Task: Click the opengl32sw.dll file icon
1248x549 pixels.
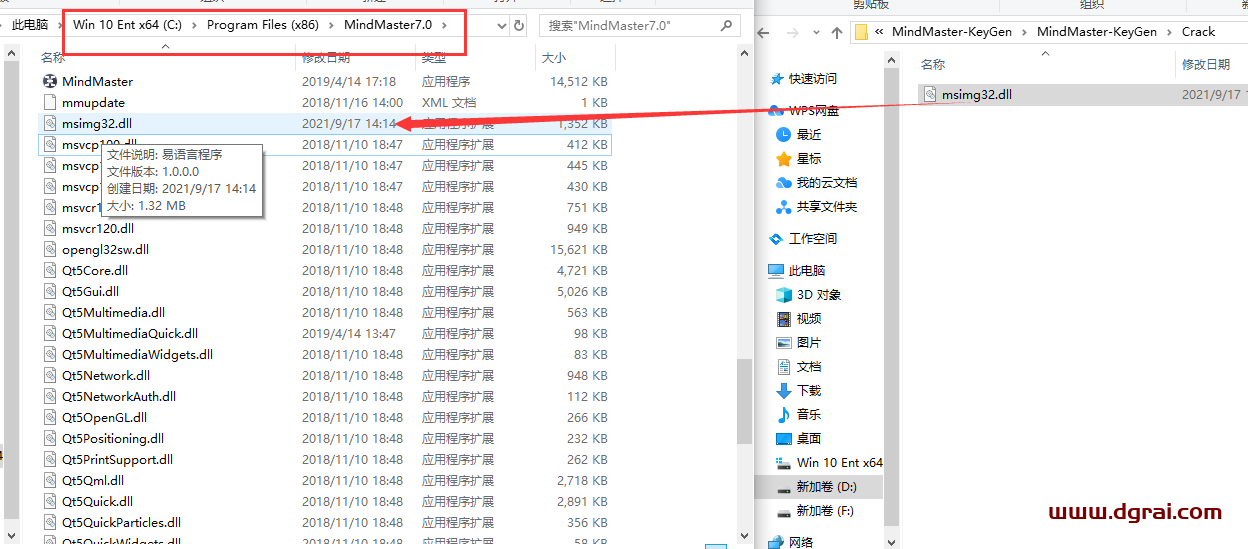Action: (49, 249)
